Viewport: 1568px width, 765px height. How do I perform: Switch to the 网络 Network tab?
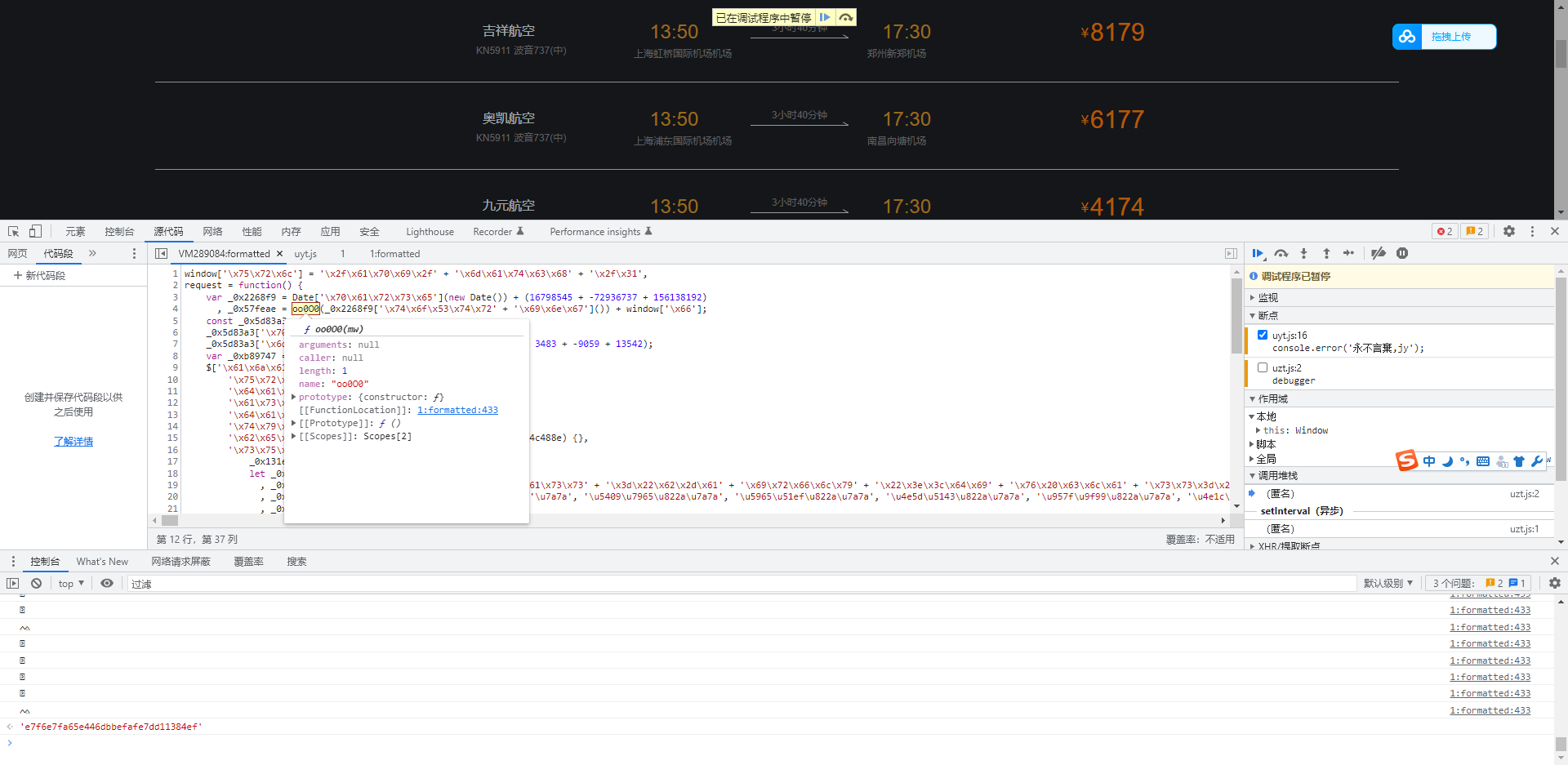212,232
